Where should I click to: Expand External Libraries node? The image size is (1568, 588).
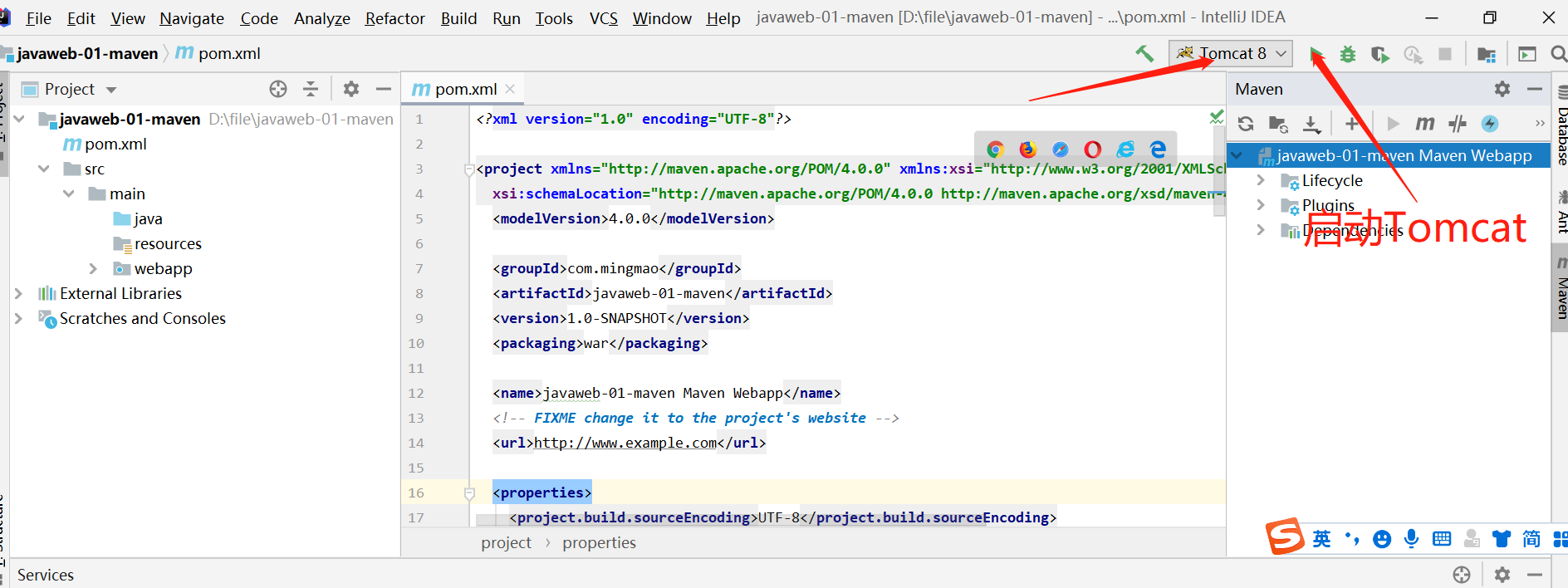point(18,293)
